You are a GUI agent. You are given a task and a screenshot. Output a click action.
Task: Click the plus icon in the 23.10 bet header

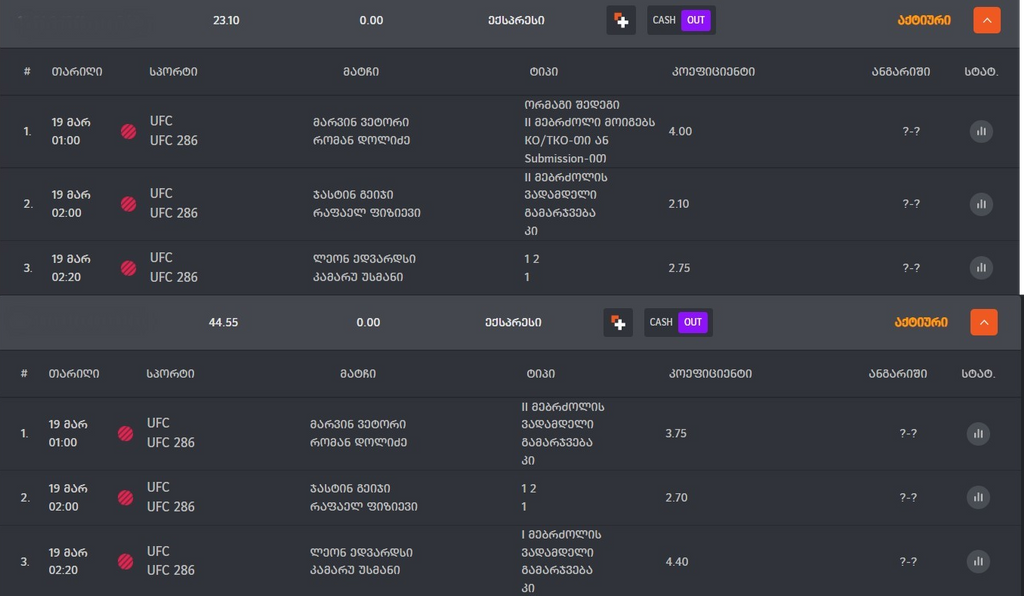[621, 20]
